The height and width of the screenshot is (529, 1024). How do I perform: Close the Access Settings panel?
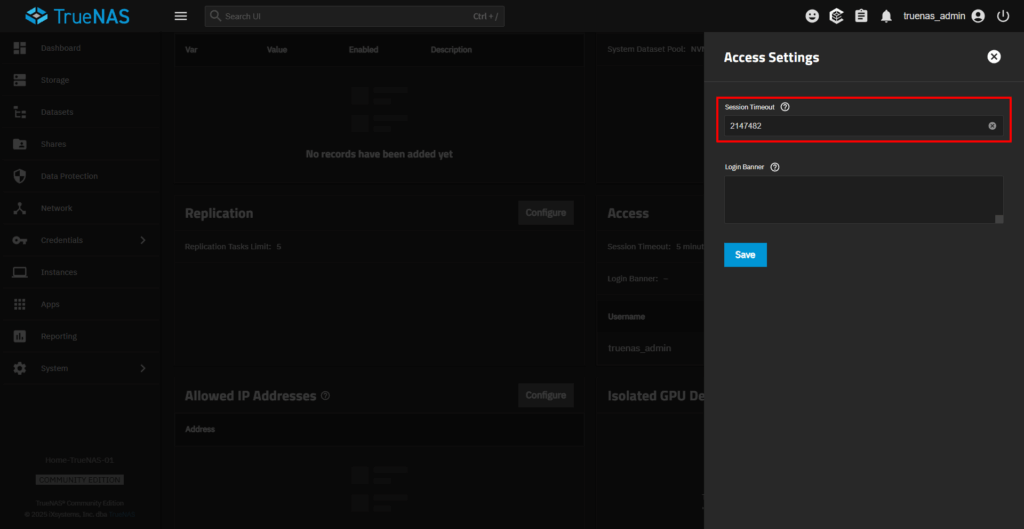click(993, 57)
